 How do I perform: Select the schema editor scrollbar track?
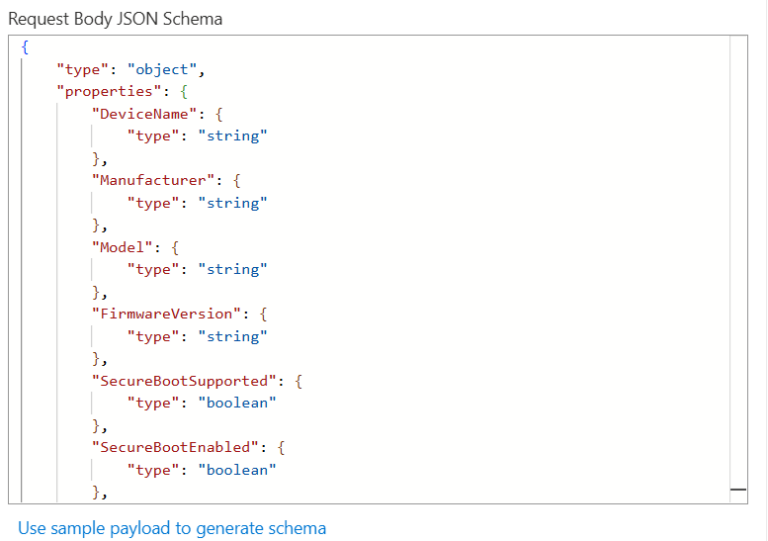pyautogui.click(x=738, y=269)
